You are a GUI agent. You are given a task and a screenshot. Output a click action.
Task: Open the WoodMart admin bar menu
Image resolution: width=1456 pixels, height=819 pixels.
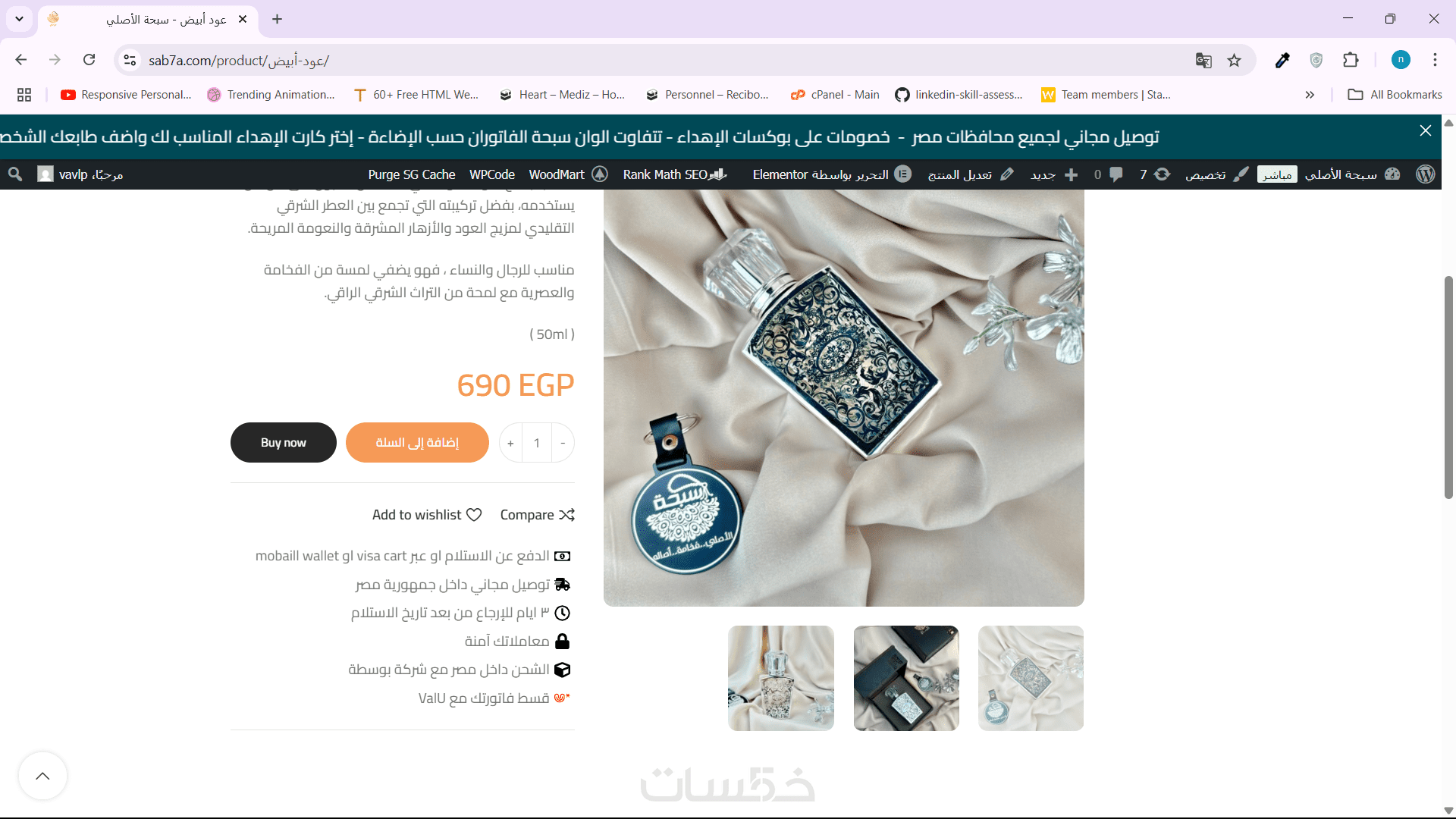[x=568, y=174]
